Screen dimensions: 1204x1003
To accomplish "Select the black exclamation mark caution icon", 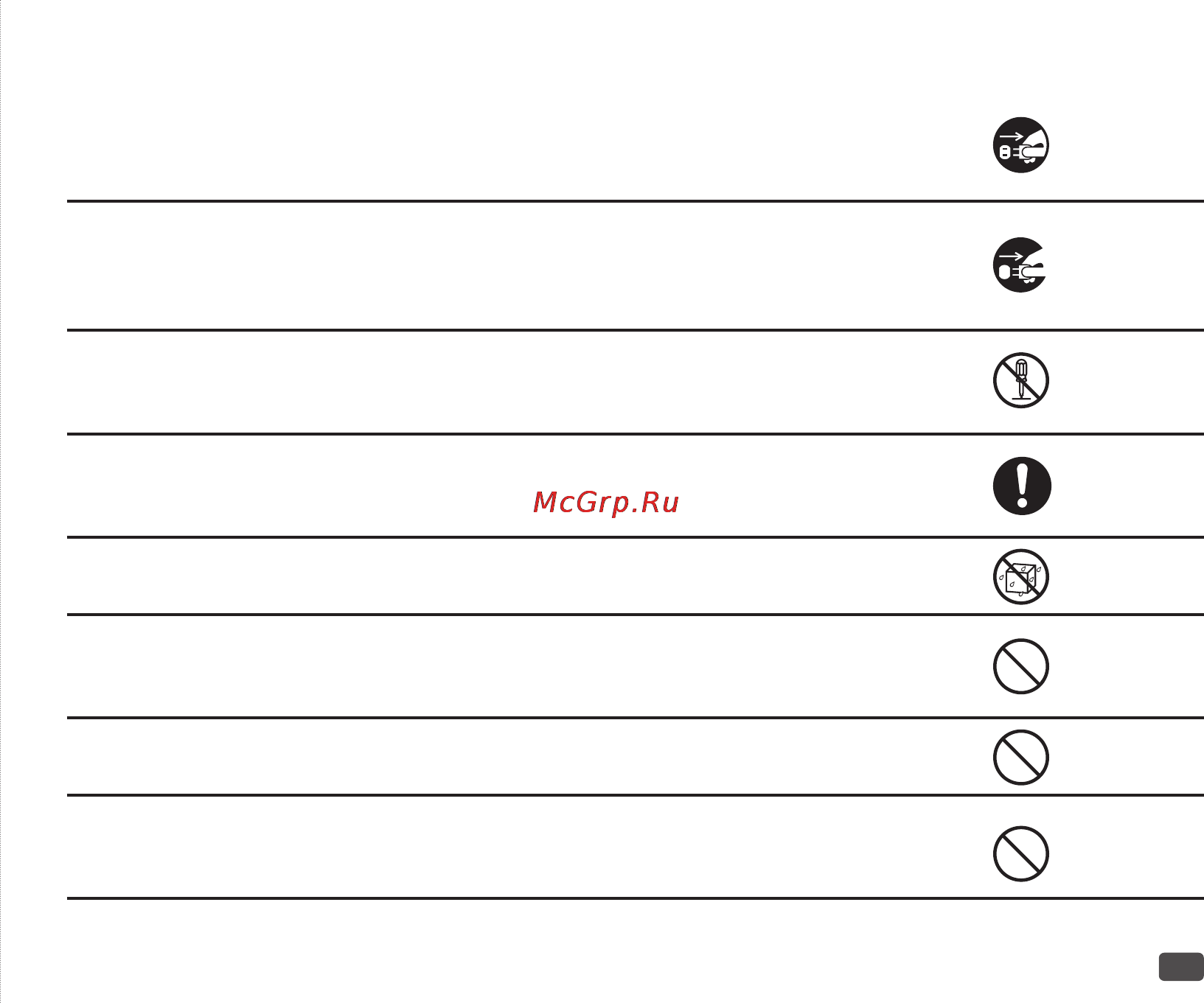I will (1022, 486).
